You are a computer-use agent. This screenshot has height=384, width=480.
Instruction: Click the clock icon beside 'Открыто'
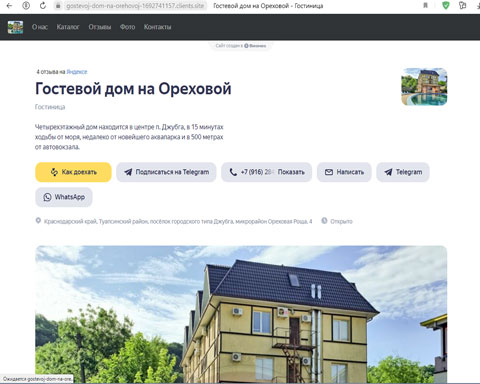(324, 221)
